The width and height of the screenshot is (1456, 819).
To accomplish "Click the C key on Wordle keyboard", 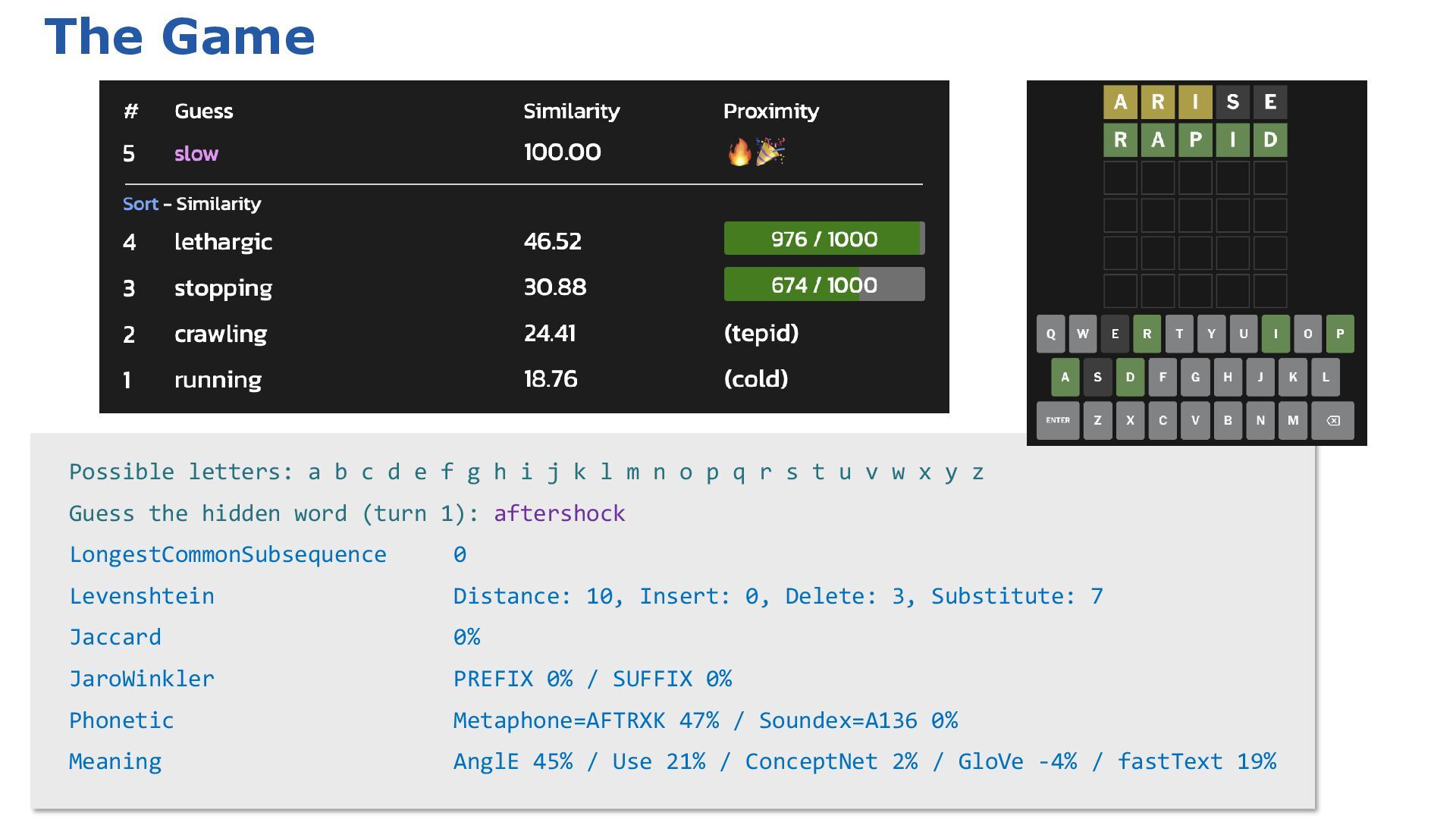I will 1163,420.
